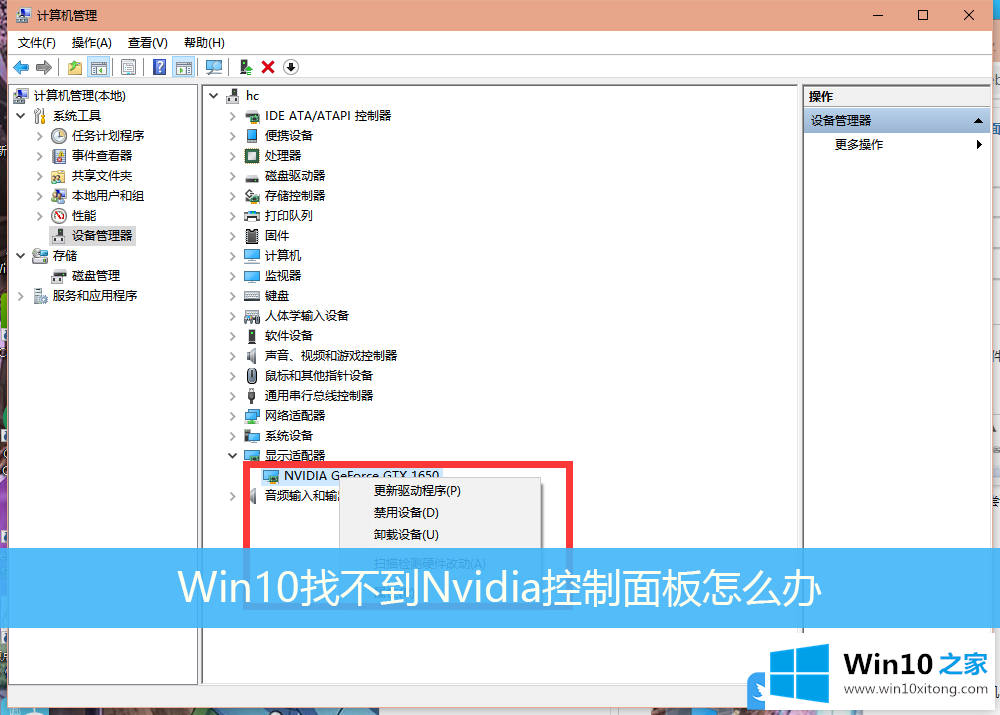Select the 人体学输入设备 category

(307, 316)
